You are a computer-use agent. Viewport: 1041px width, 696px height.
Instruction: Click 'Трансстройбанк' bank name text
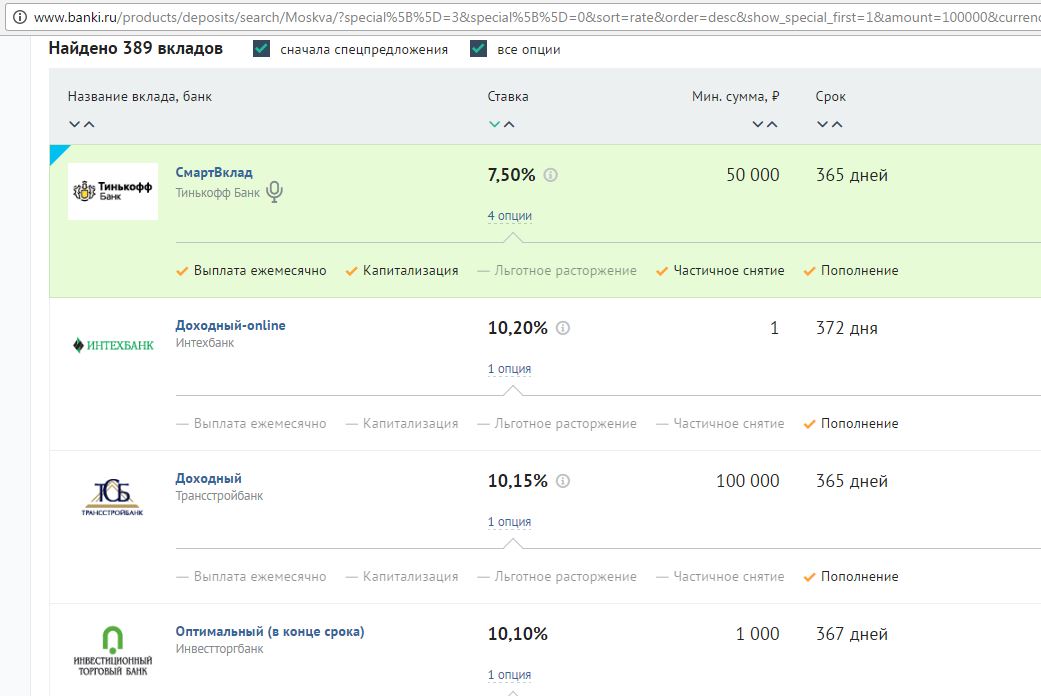pyautogui.click(x=219, y=495)
